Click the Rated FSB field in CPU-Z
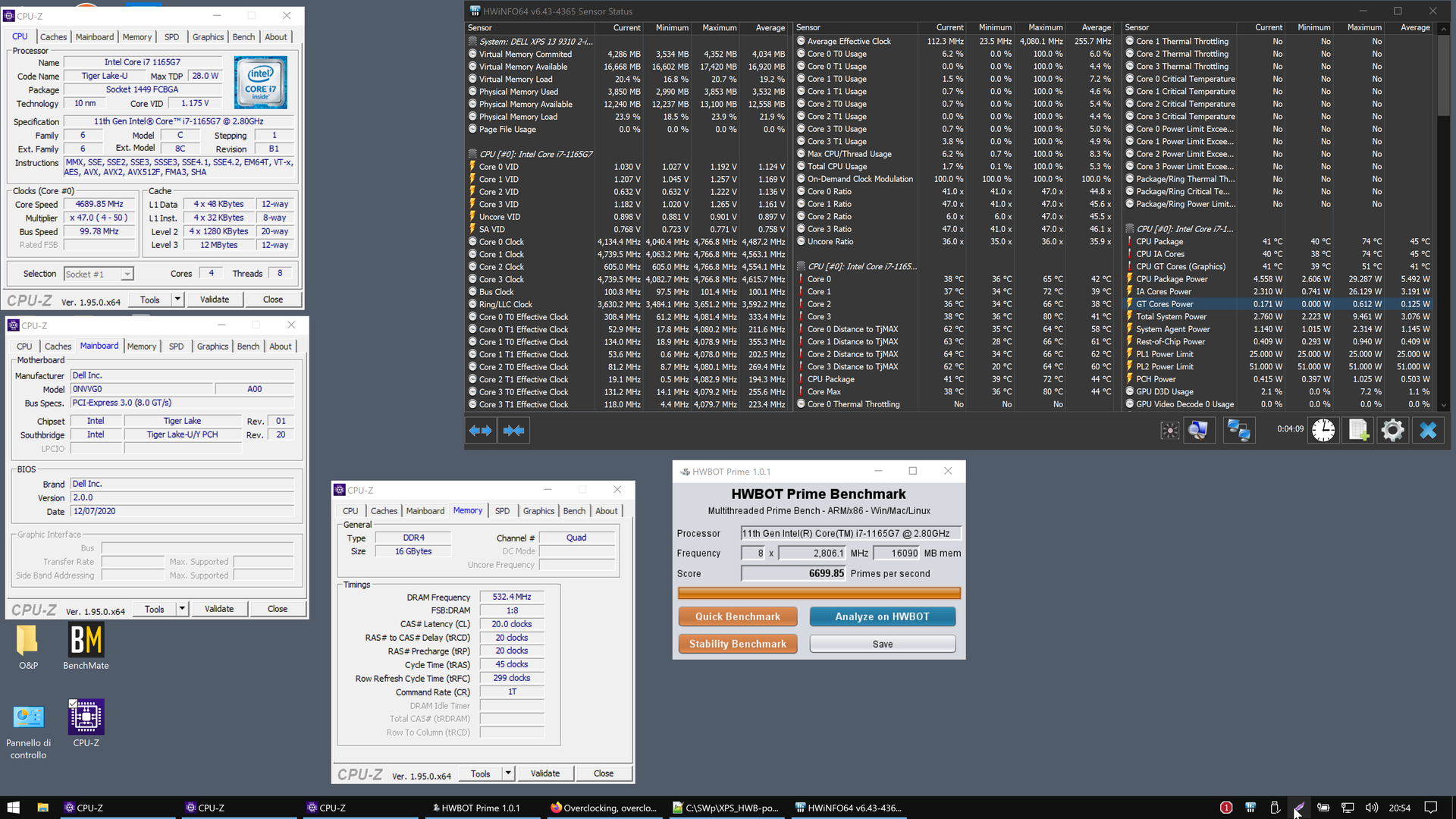Image resolution: width=1456 pixels, height=819 pixels. [x=101, y=245]
